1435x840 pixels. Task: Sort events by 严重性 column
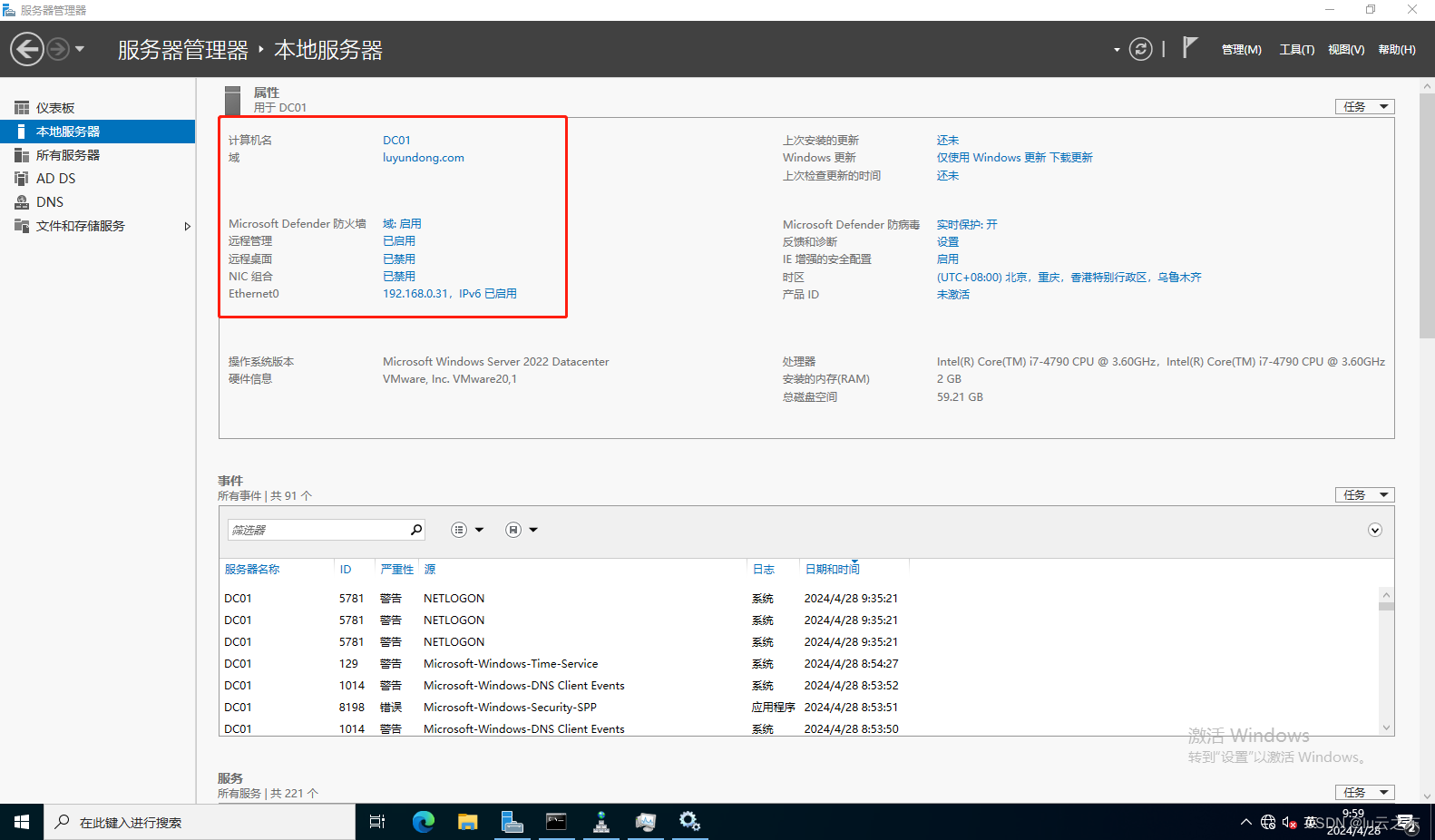(397, 570)
